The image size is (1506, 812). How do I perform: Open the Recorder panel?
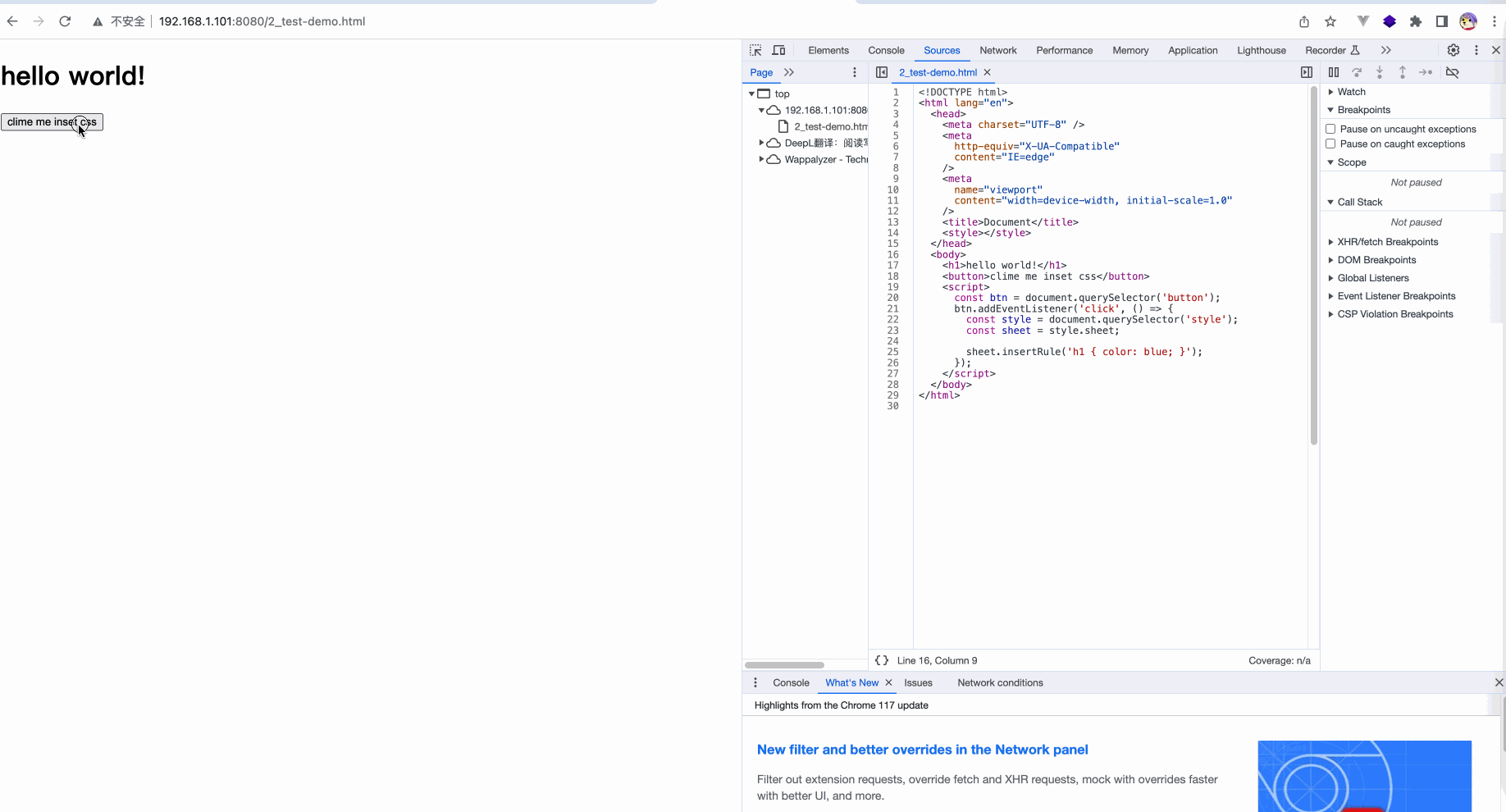pyautogui.click(x=1326, y=50)
